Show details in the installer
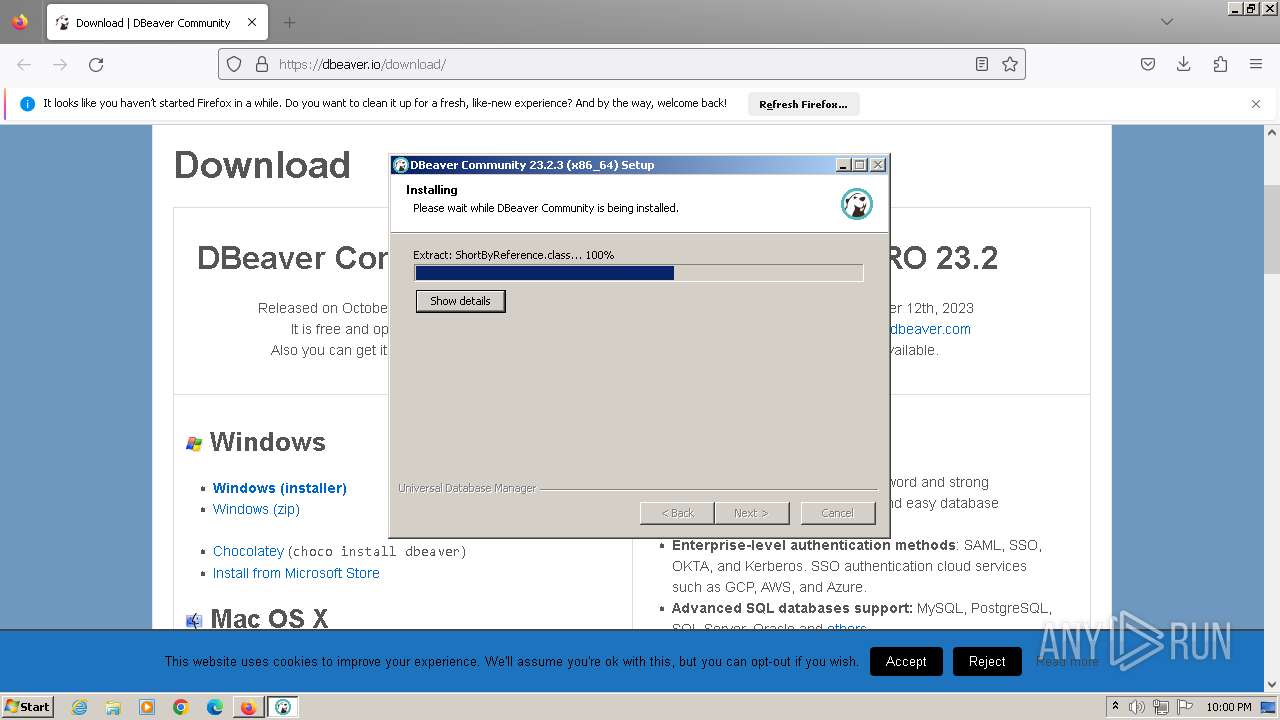Image resolution: width=1280 pixels, height=720 pixels. pyautogui.click(x=460, y=301)
